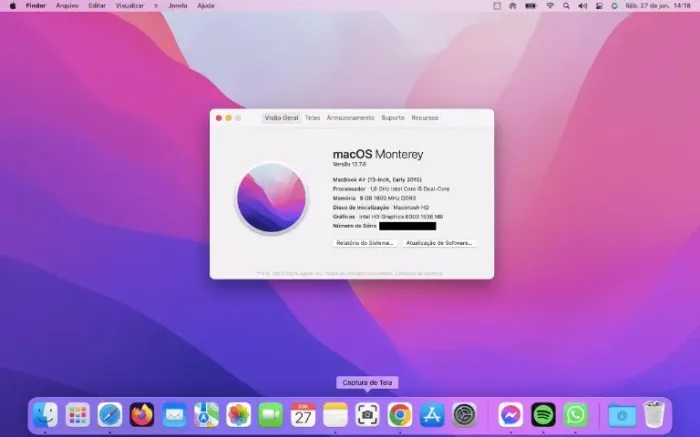Image resolution: width=700 pixels, height=437 pixels.
Task: Close the About This Mac window
Action: point(219,118)
